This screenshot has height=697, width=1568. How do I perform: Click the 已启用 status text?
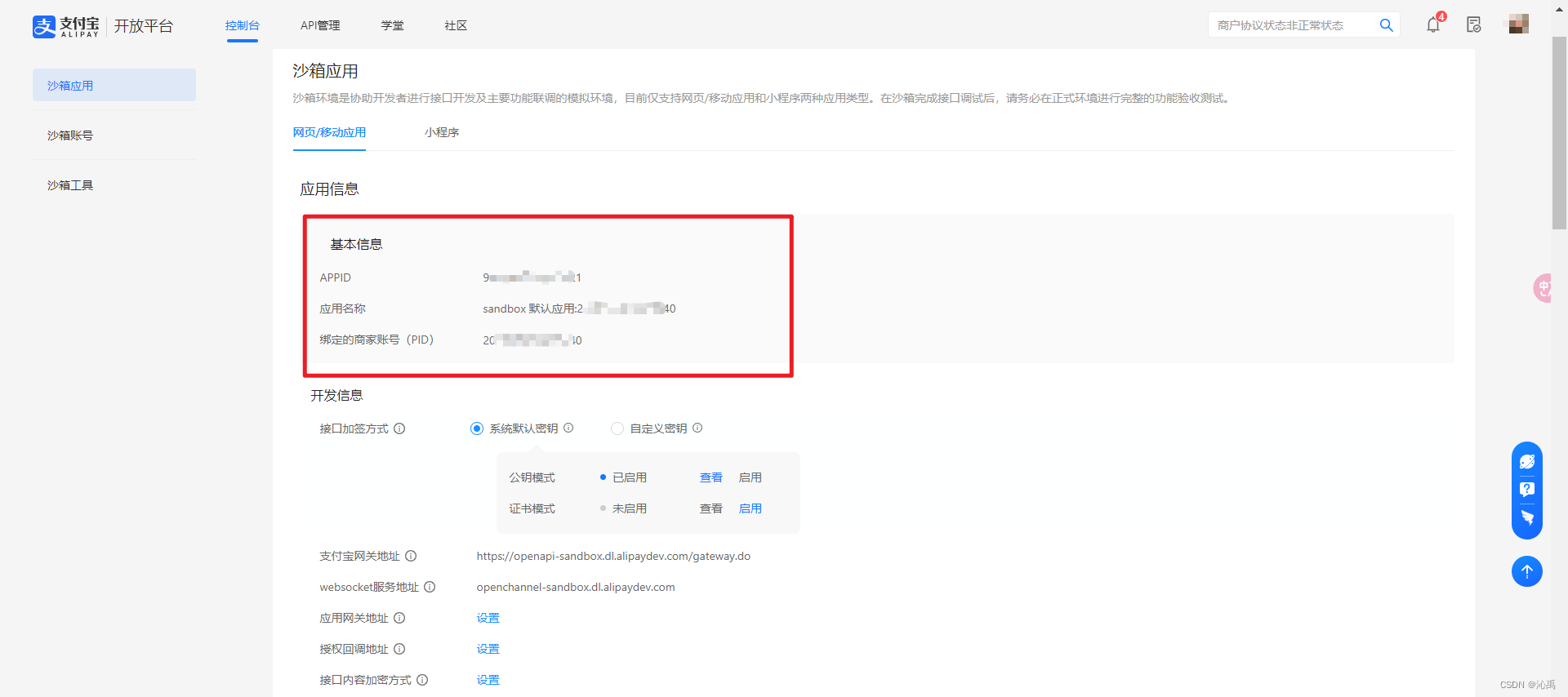pyautogui.click(x=630, y=477)
